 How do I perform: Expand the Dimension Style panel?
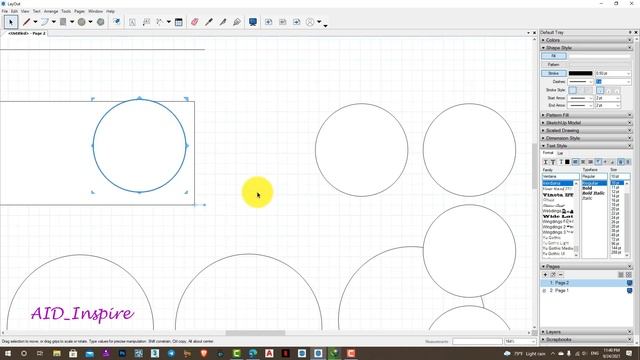click(x=587, y=138)
